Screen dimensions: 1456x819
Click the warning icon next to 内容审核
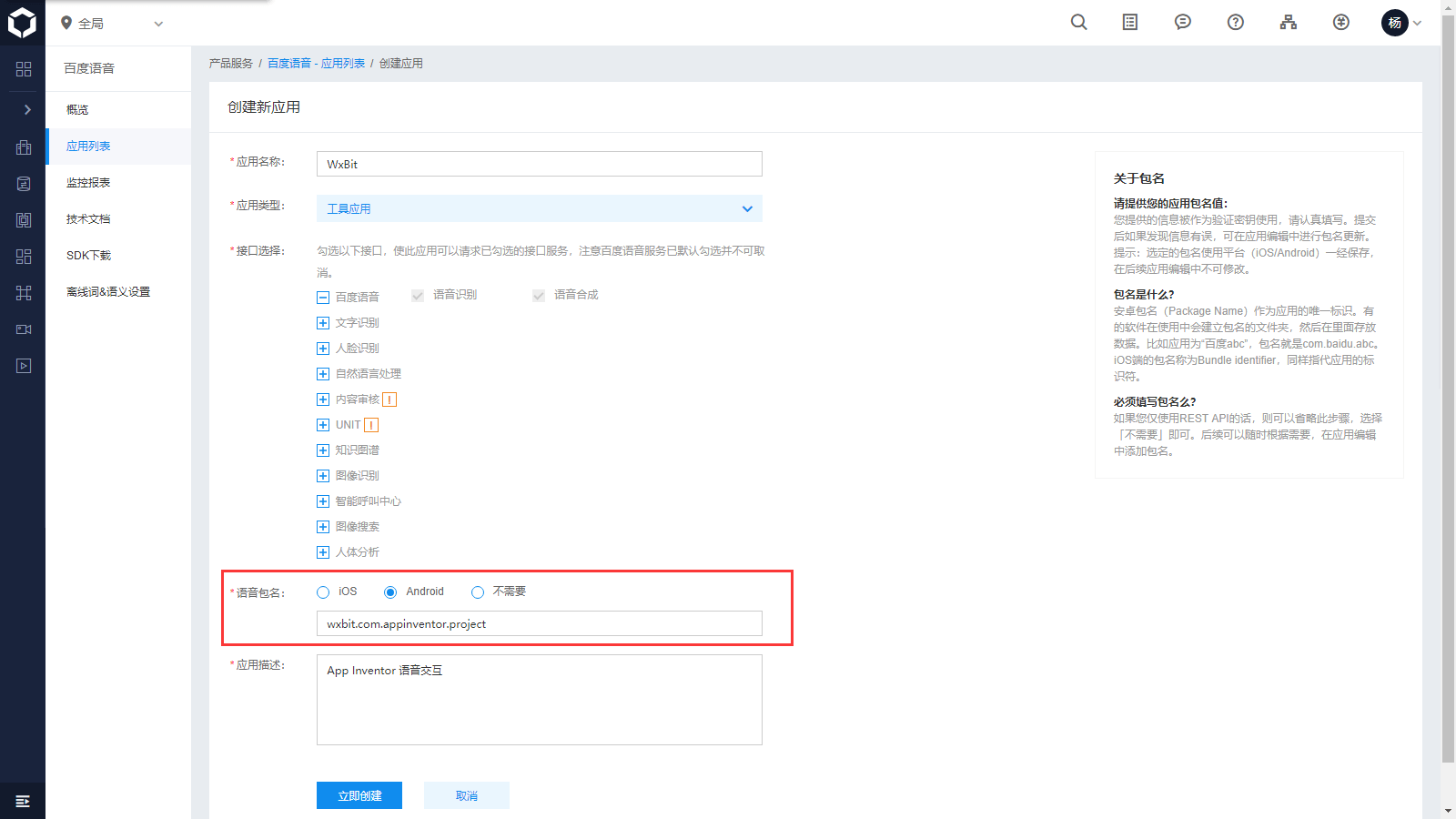coord(389,399)
